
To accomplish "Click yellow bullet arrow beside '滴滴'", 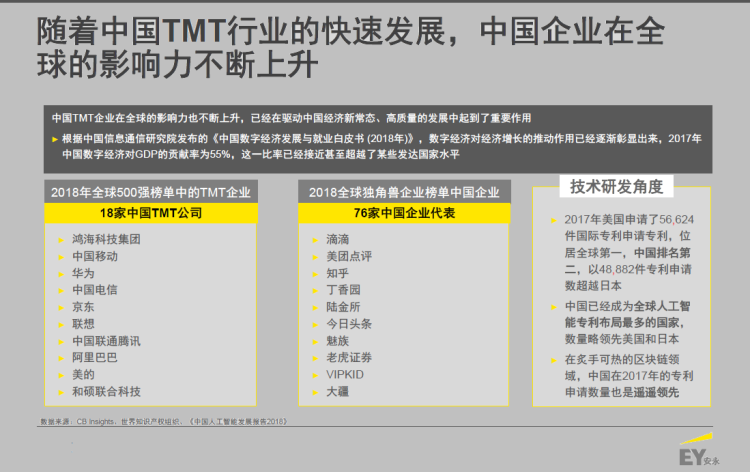I will tap(315, 240).
